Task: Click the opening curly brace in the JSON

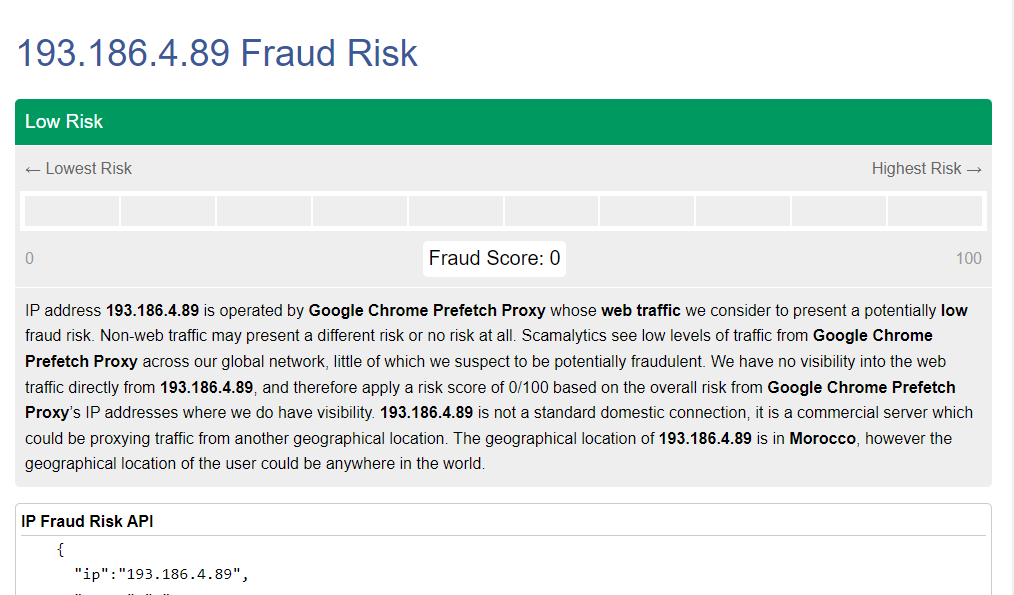Action: click(x=61, y=549)
